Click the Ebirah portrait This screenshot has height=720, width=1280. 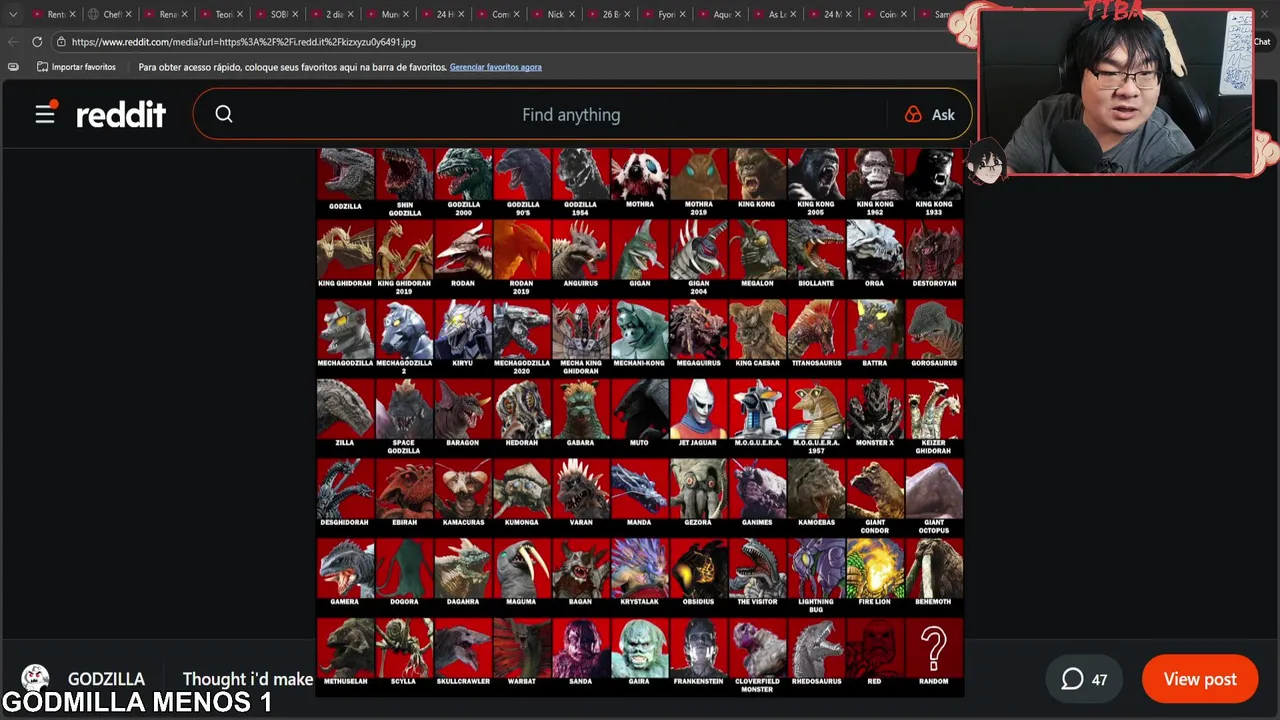pos(405,489)
